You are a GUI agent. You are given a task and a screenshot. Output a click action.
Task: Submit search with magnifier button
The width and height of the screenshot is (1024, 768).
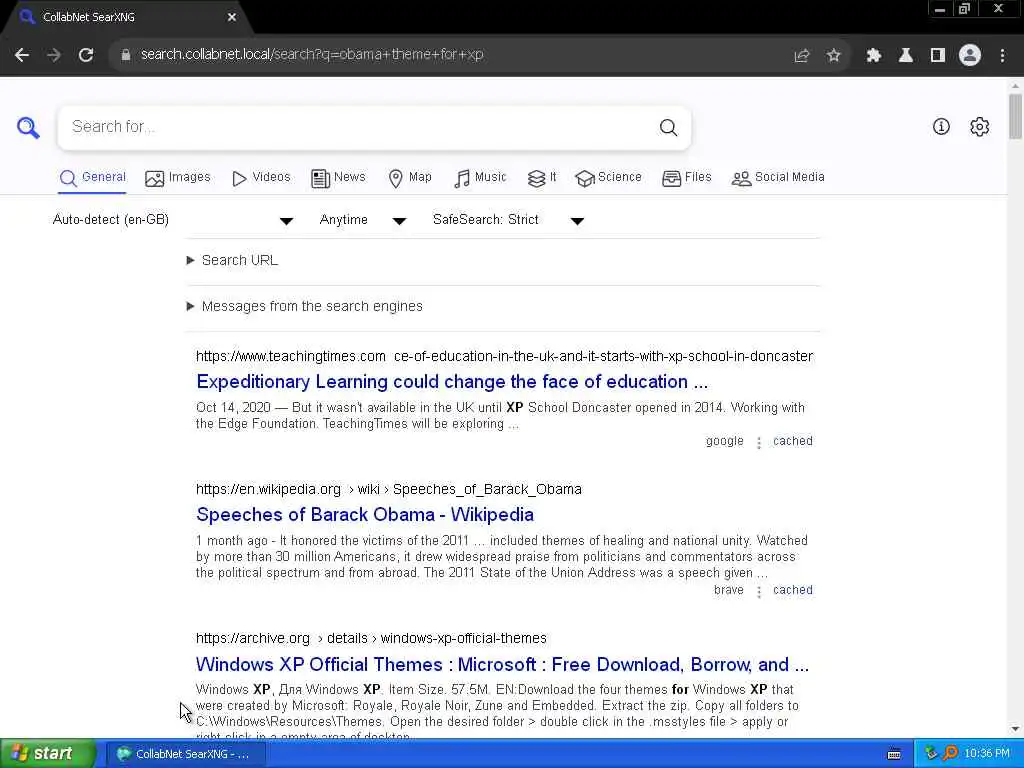(668, 127)
